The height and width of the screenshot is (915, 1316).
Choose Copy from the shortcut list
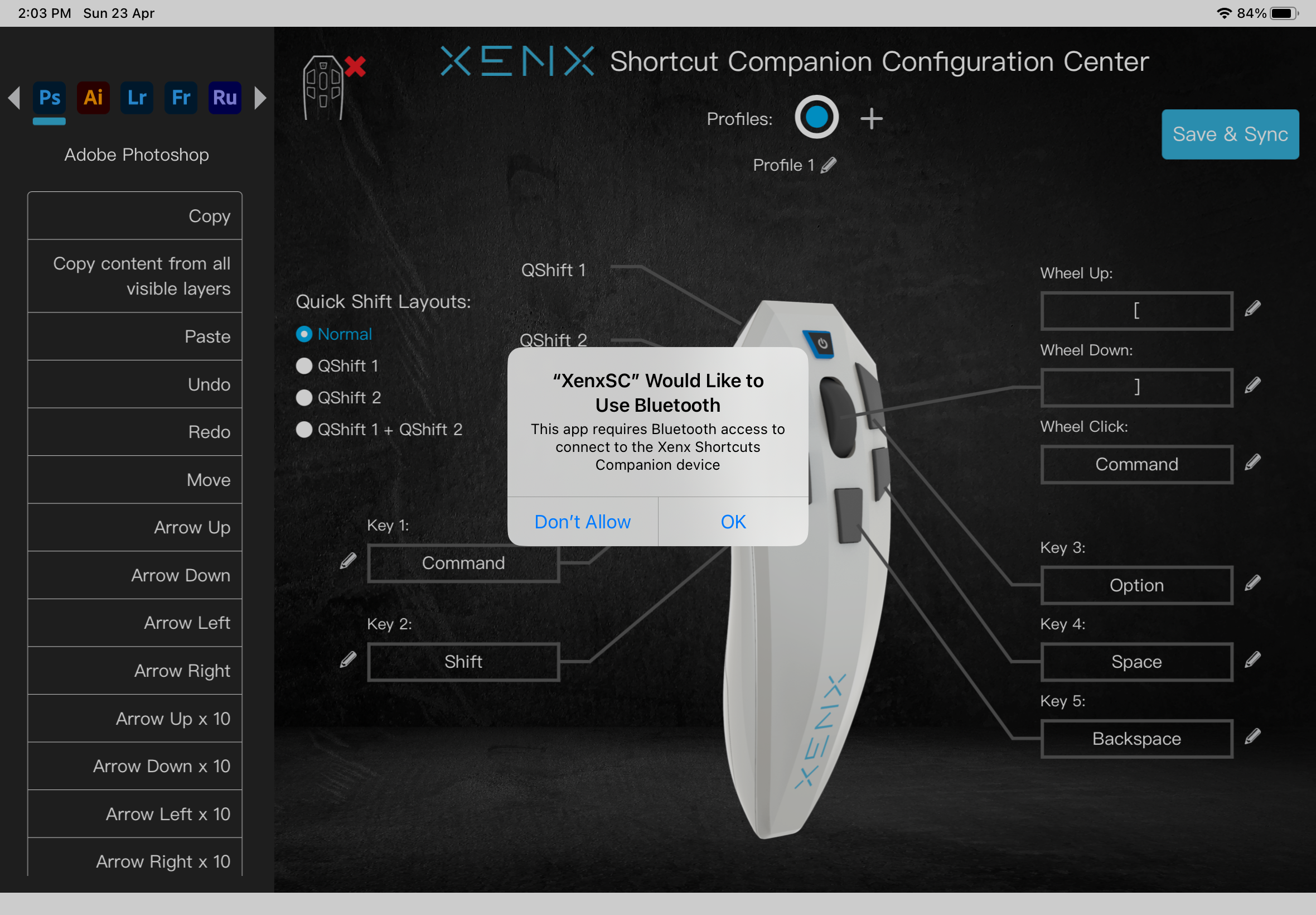click(x=134, y=216)
